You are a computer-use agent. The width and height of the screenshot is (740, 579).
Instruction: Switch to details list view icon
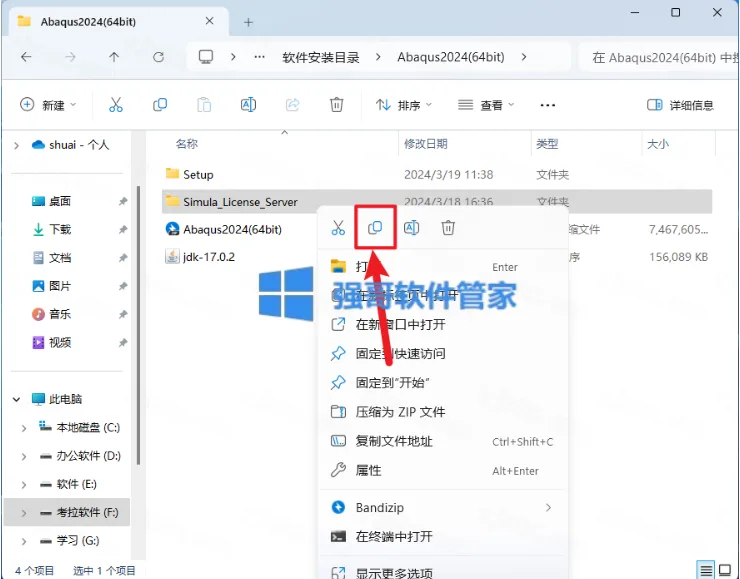(706, 570)
